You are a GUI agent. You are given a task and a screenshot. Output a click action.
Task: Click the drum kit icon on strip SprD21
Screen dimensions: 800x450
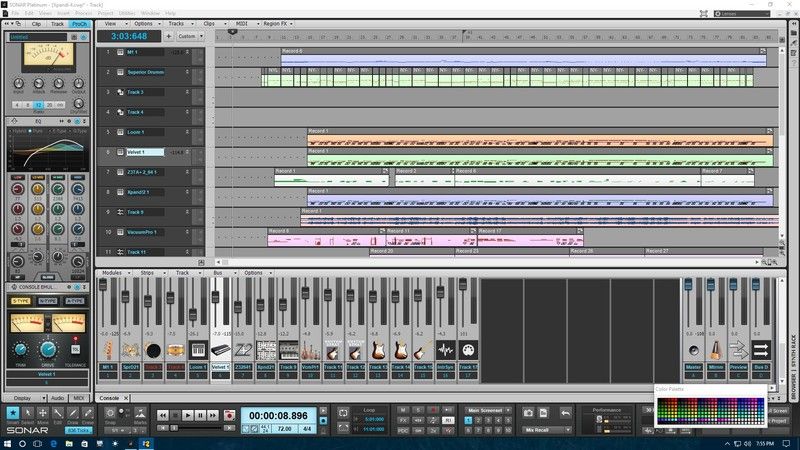pos(131,351)
